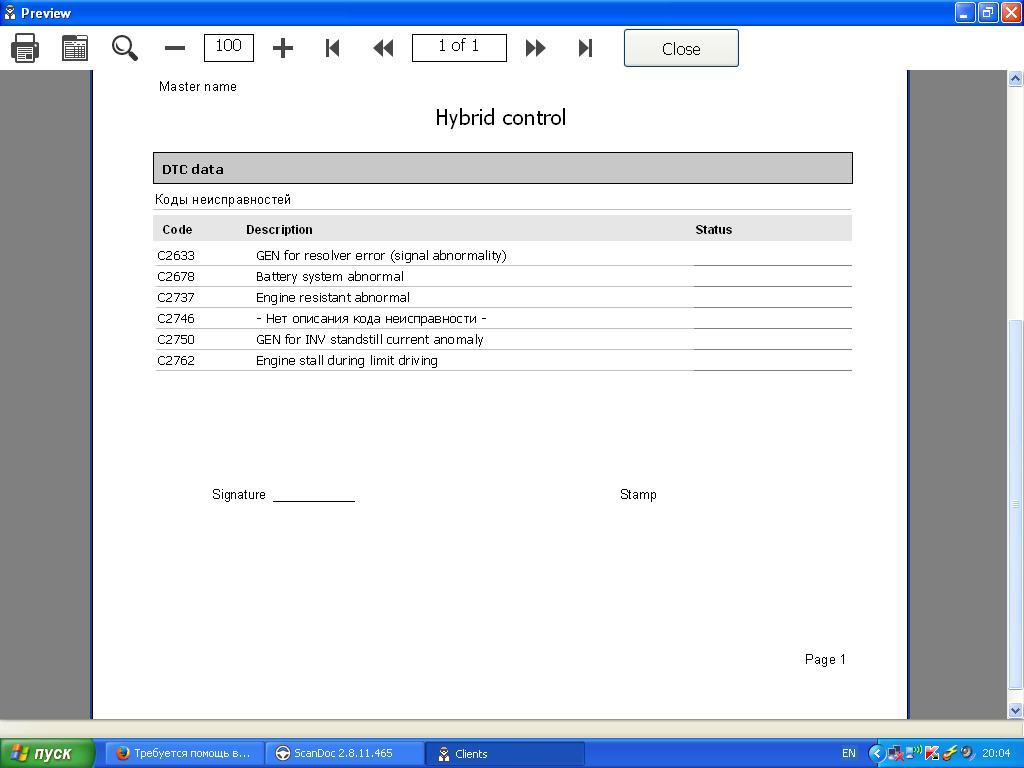
Task: Go back with the previous page arrows
Action: click(383, 48)
